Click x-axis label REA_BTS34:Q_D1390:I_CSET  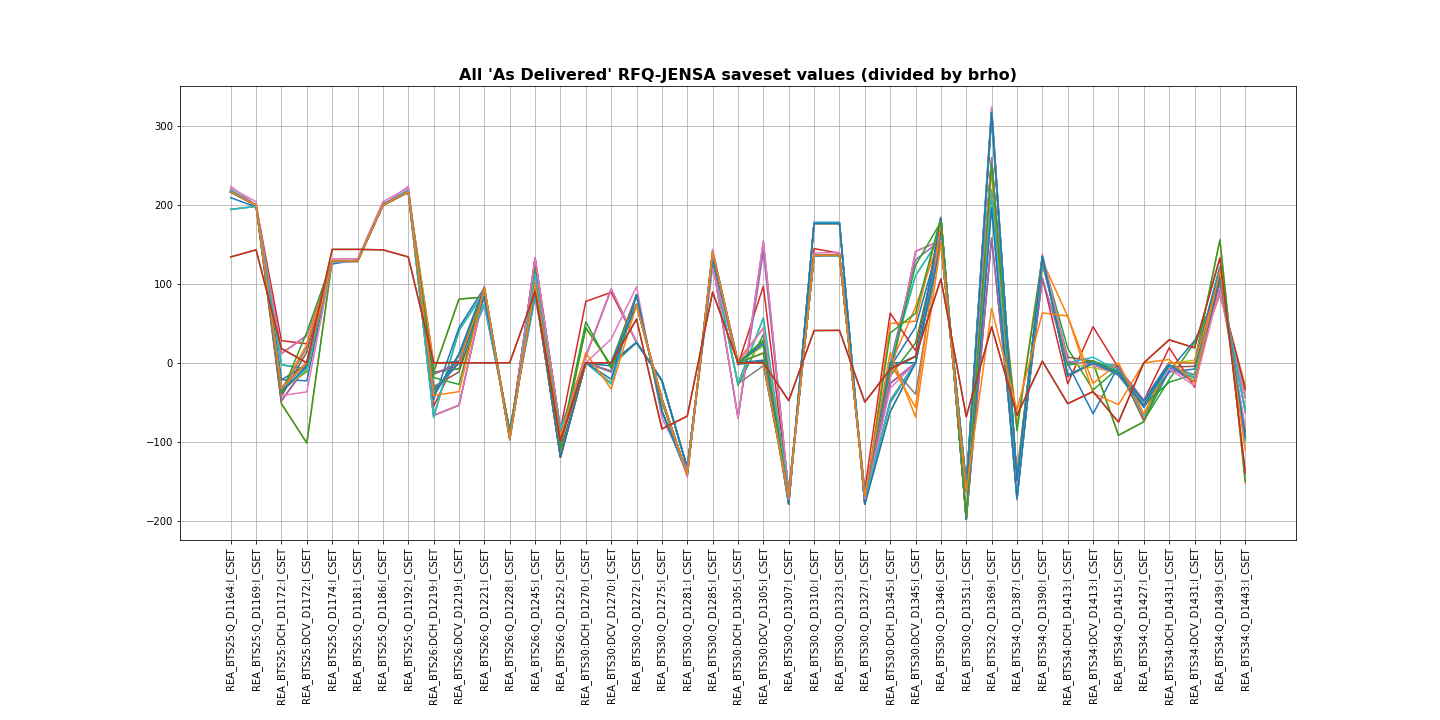click(x=1043, y=620)
